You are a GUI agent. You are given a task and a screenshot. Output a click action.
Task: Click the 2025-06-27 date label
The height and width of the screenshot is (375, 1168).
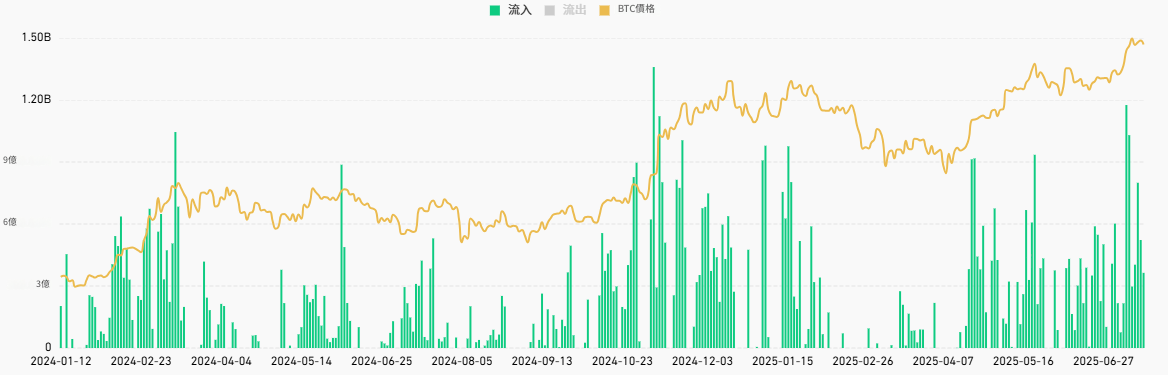[x=1102, y=361]
